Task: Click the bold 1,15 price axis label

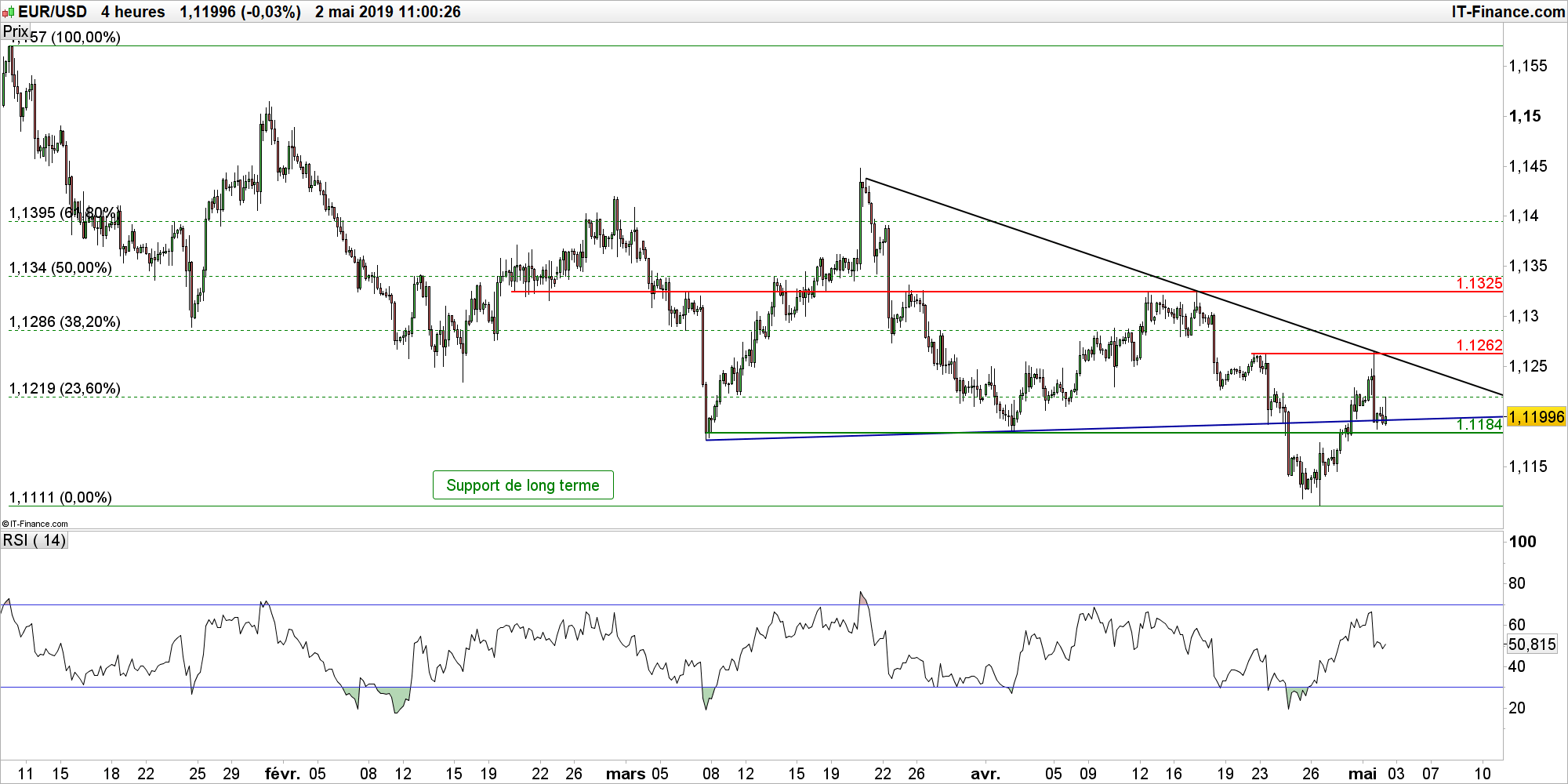Action: [x=1525, y=116]
